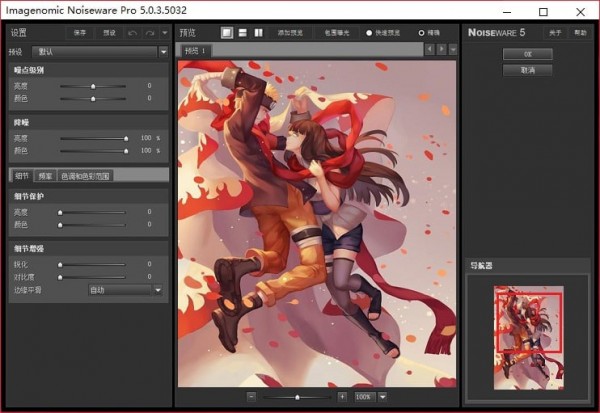The width and height of the screenshot is (600, 413).
Task: Expand the settings menu arrow beside redo
Action: [x=163, y=33]
